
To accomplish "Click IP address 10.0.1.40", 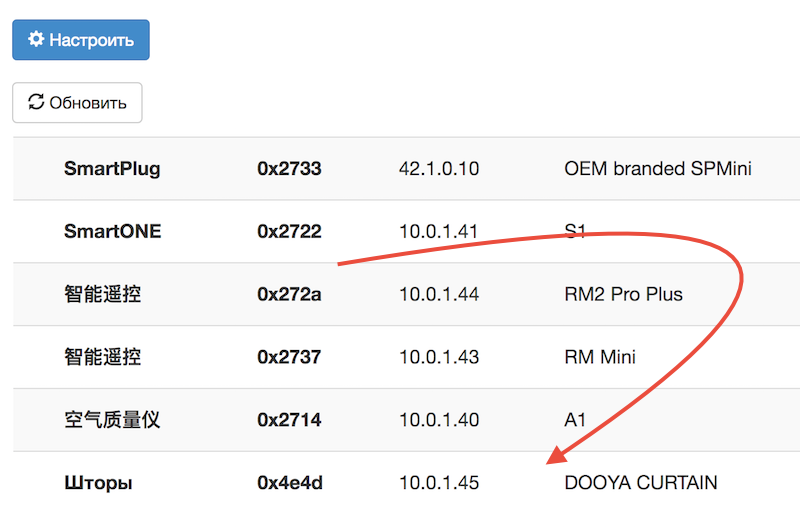I will (439, 420).
